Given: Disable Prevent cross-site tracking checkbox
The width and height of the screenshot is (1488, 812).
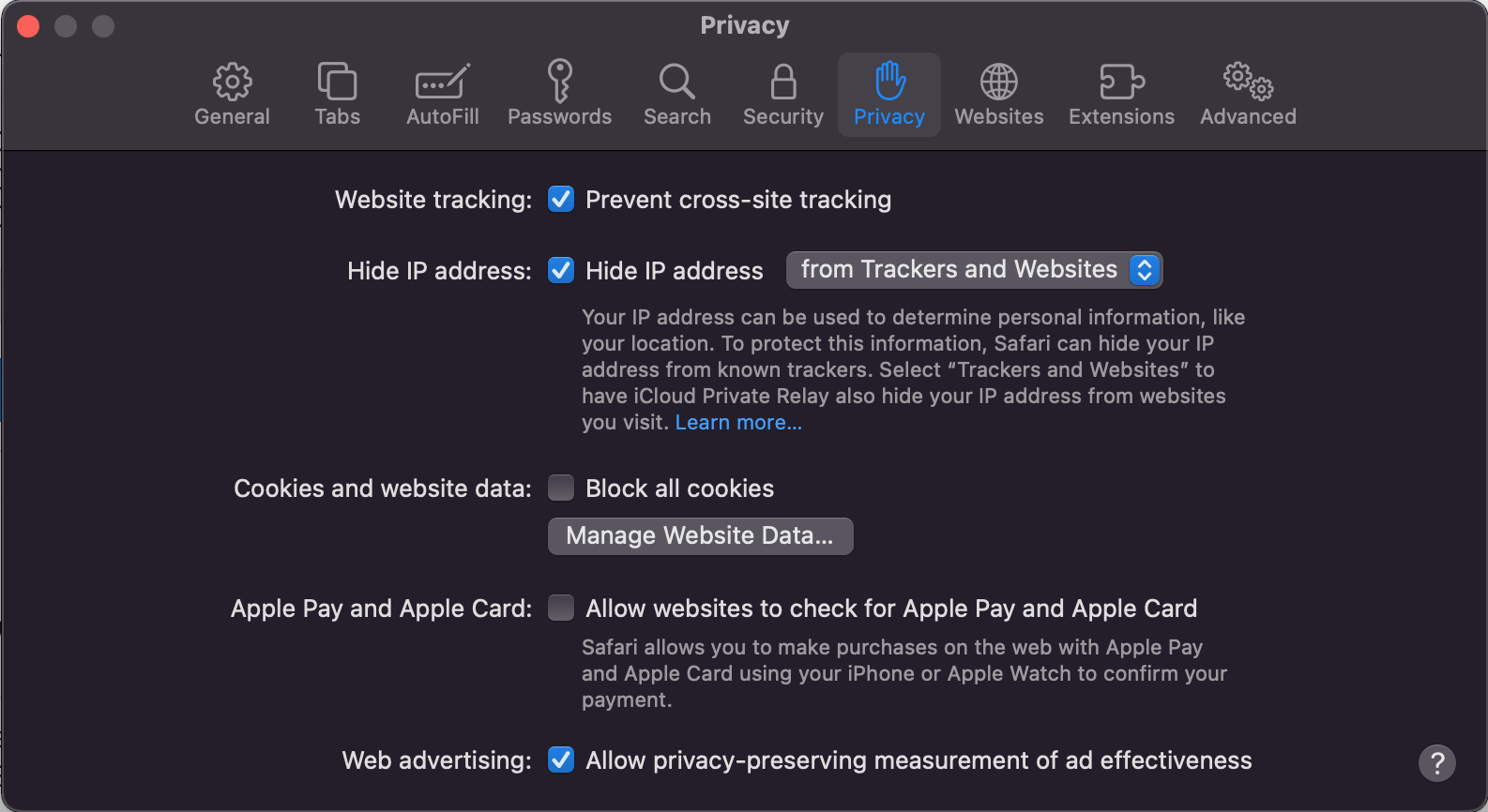Looking at the screenshot, I should point(561,200).
